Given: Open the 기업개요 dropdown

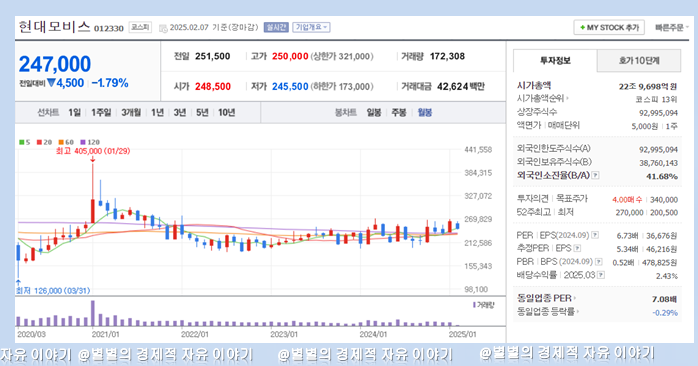Looking at the screenshot, I should [x=312, y=27].
